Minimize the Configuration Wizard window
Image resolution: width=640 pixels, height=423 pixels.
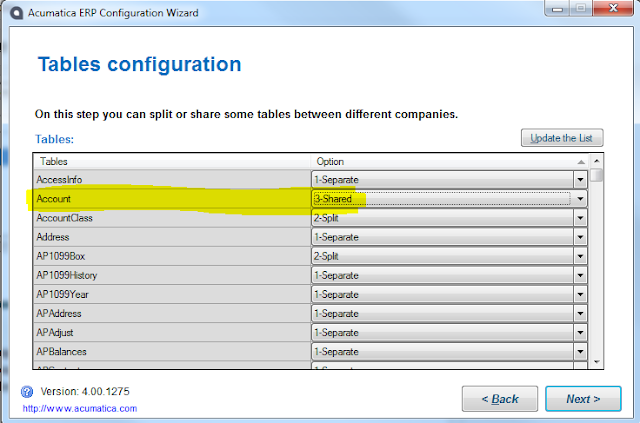tap(557, 8)
